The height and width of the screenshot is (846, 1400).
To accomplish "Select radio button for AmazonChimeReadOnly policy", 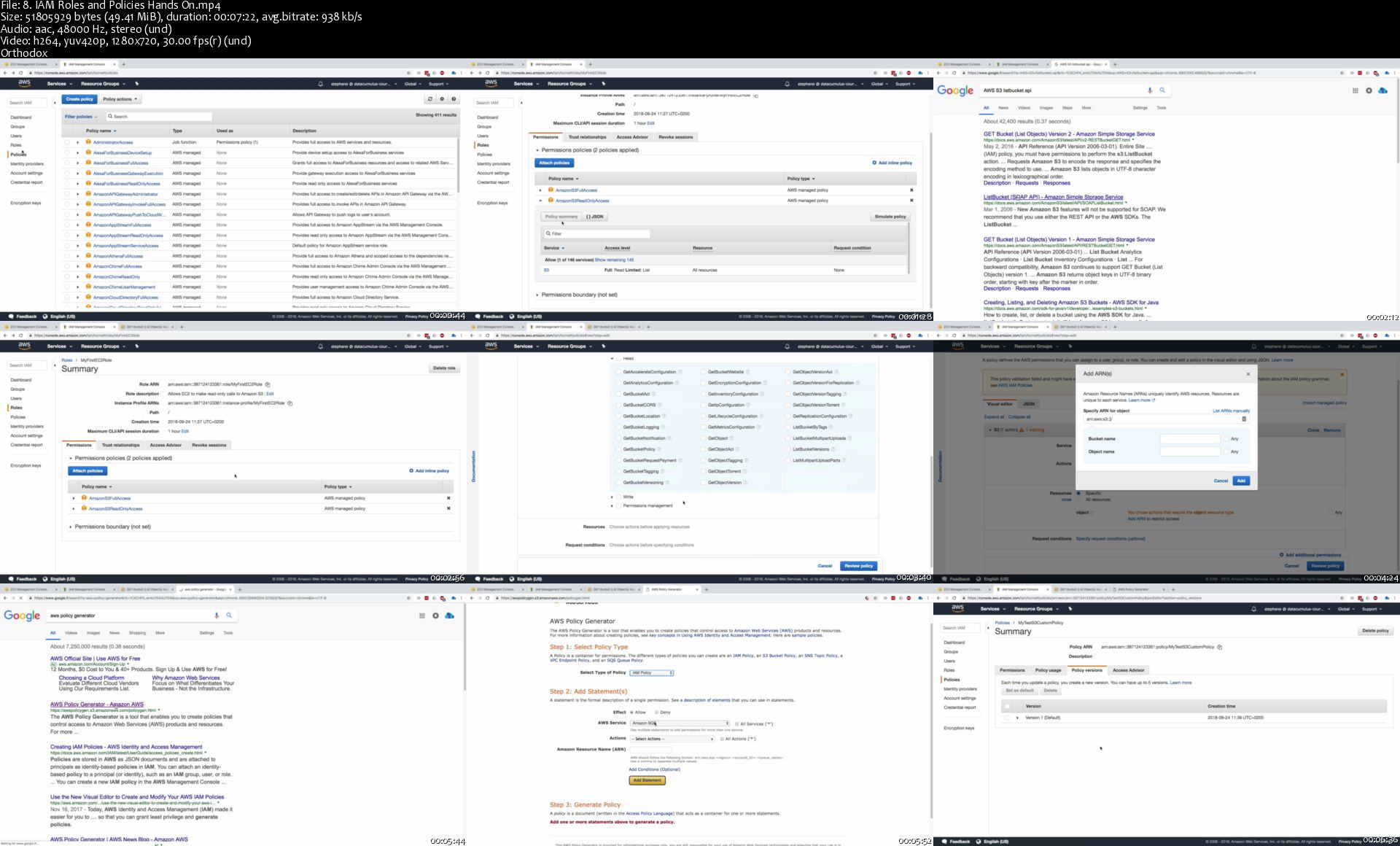I will pyautogui.click(x=67, y=276).
